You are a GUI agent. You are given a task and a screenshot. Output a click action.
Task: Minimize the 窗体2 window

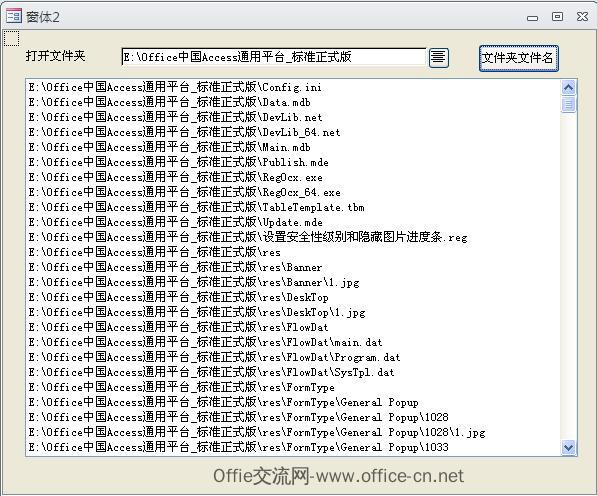pyautogui.click(x=532, y=18)
